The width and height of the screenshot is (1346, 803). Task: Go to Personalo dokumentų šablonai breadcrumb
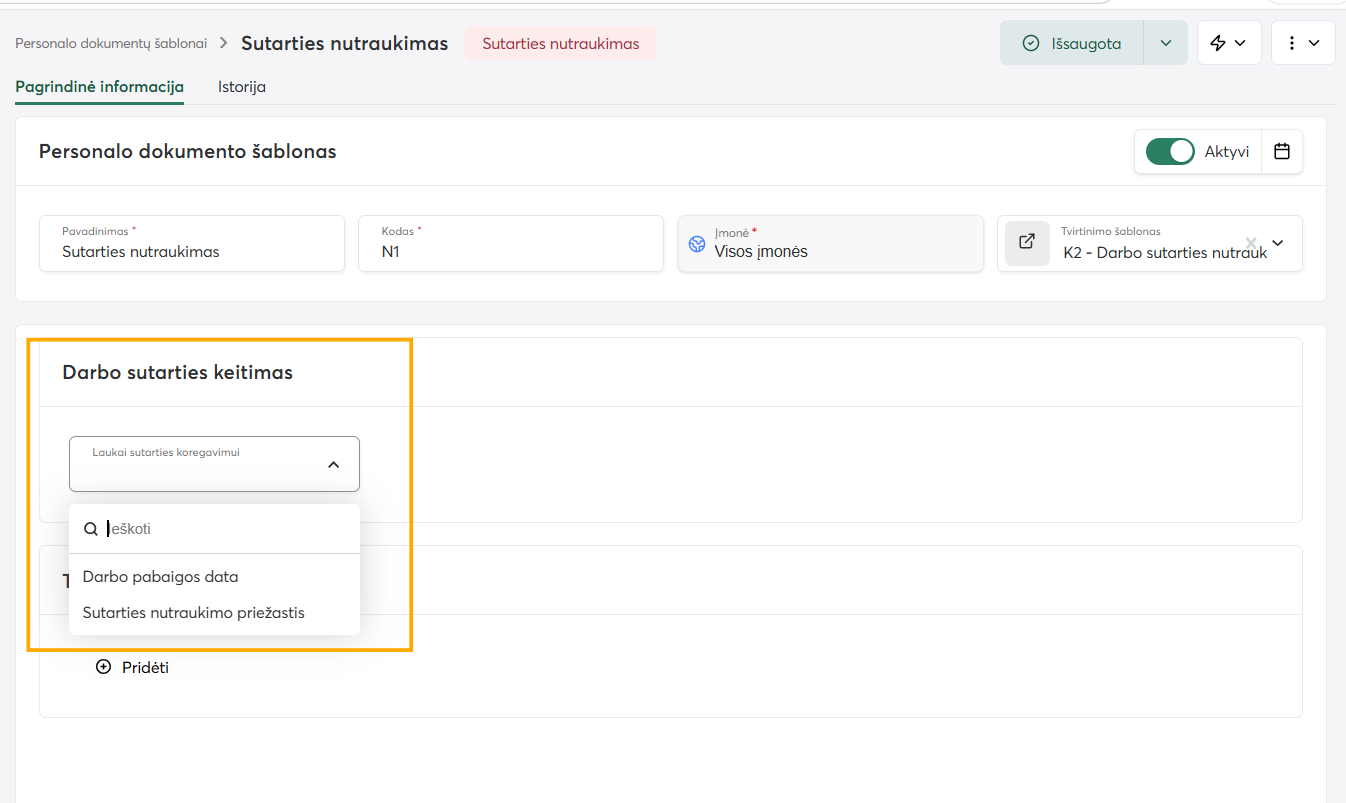[111, 44]
